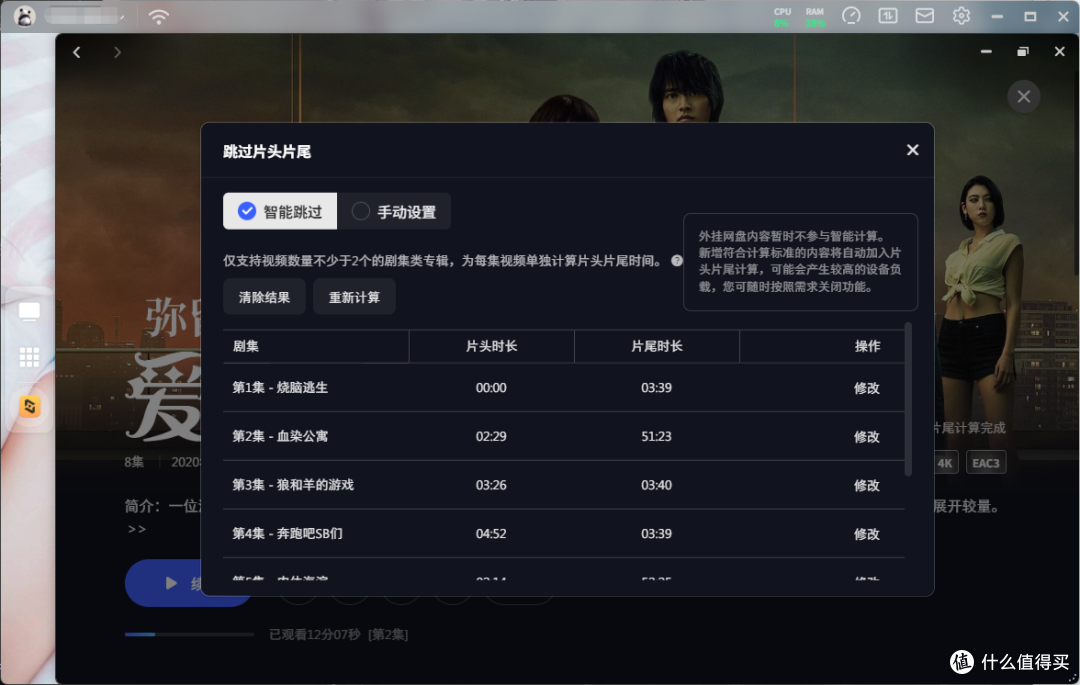Open the CPU usage indicator

(782, 17)
